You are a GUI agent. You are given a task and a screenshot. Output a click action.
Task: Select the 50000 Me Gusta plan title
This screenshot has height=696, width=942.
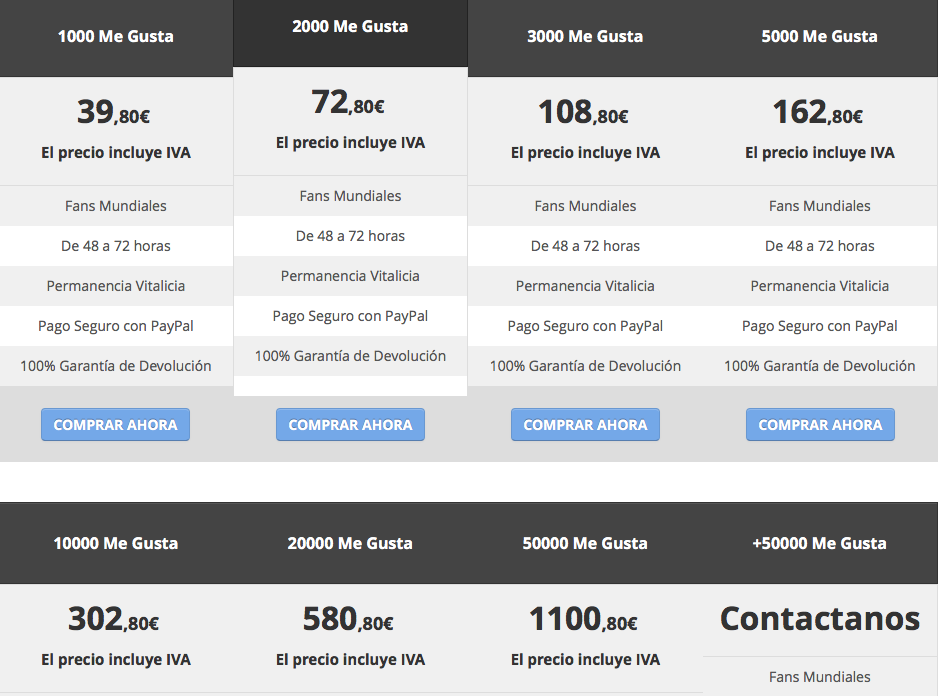(x=585, y=544)
